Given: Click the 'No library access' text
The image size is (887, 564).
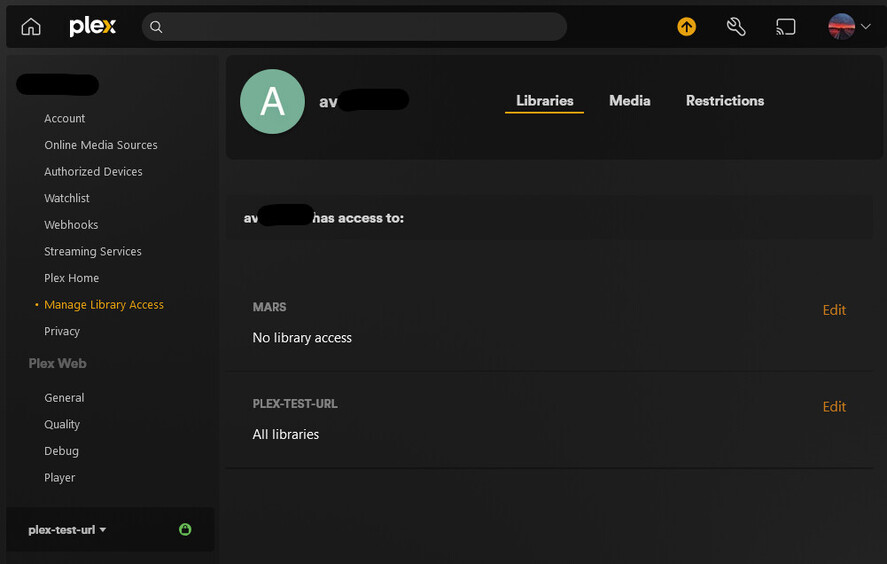Looking at the screenshot, I should coord(302,338).
